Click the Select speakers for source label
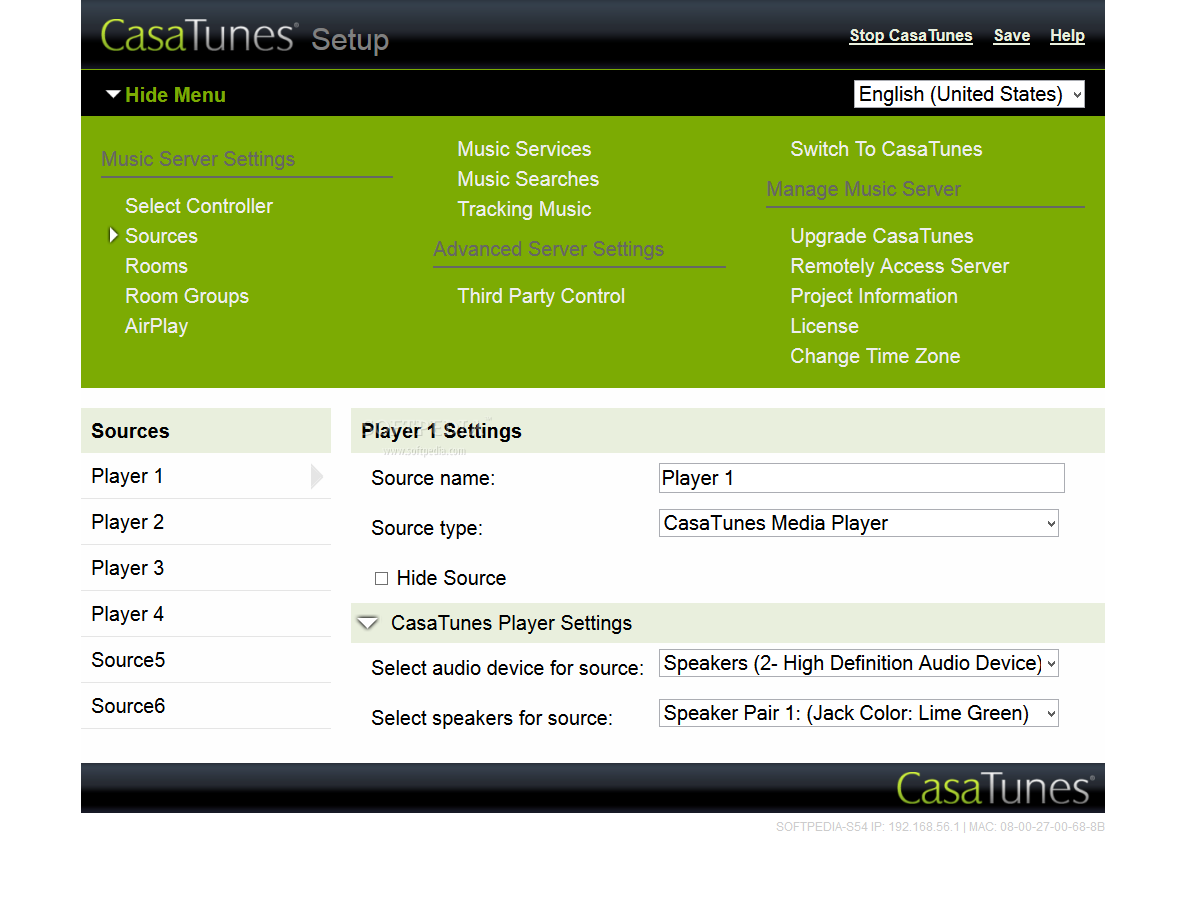 coord(492,718)
